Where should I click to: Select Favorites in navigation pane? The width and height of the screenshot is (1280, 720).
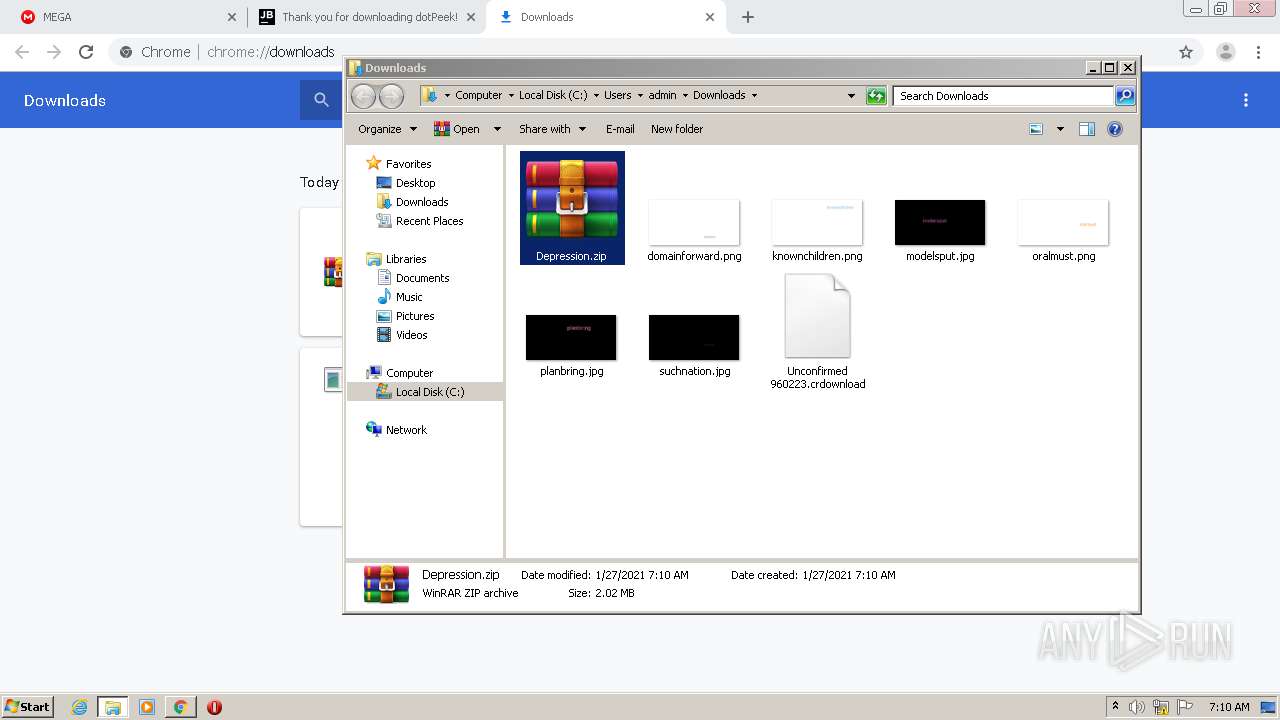(399, 164)
